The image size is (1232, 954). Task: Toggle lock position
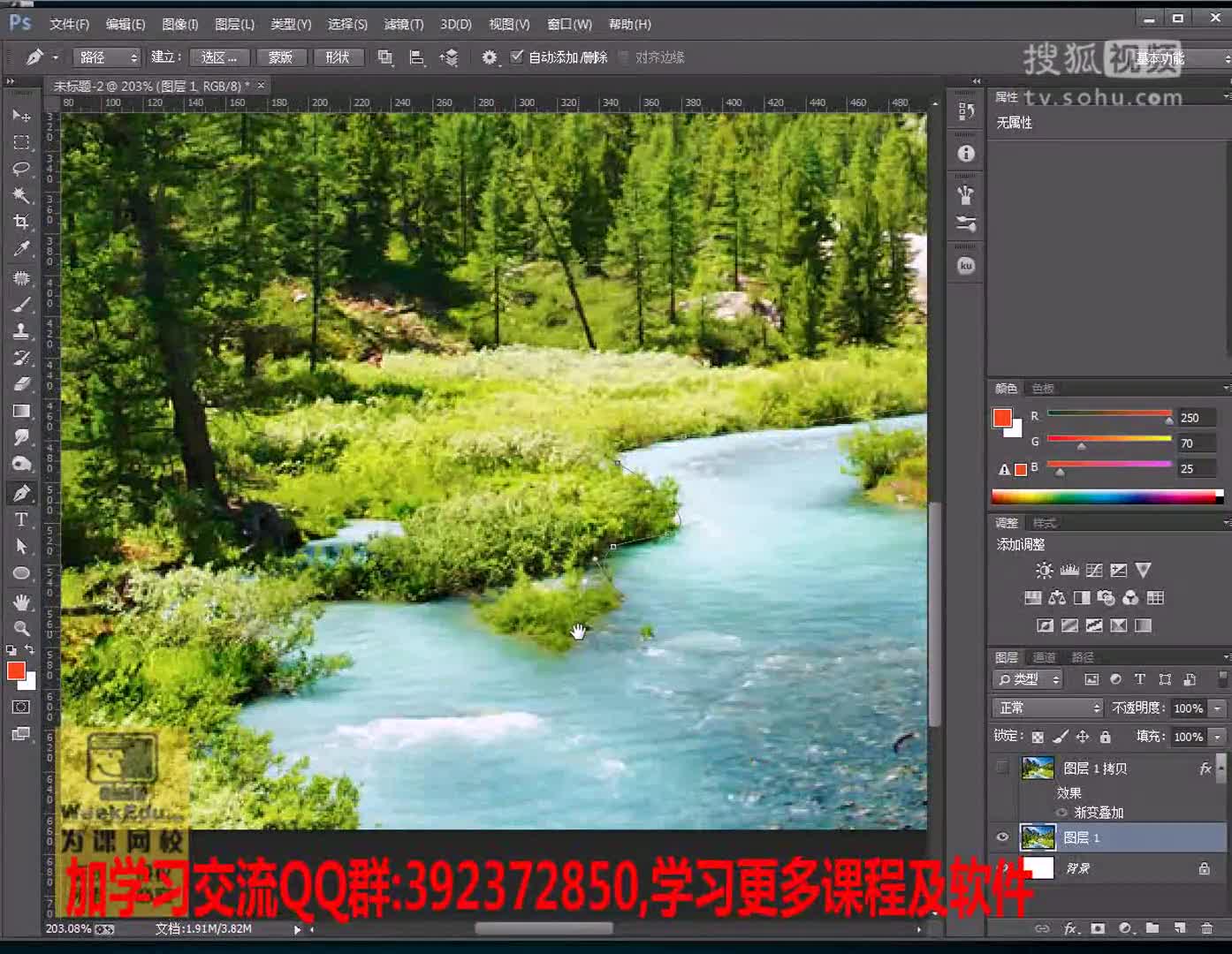point(1083,737)
